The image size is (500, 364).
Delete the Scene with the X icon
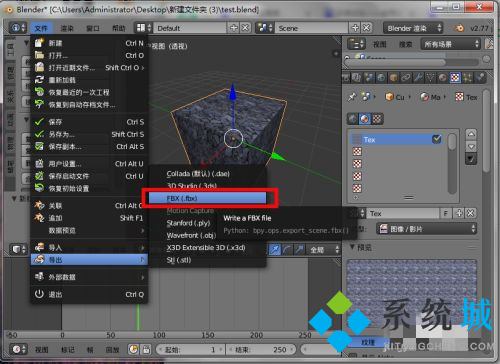pos(367,28)
